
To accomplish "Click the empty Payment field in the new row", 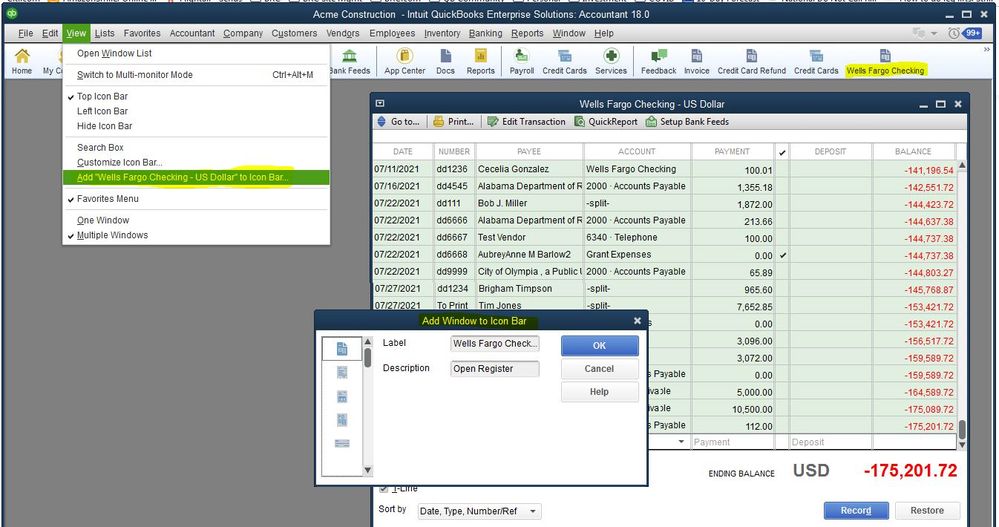I will pos(732,442).
